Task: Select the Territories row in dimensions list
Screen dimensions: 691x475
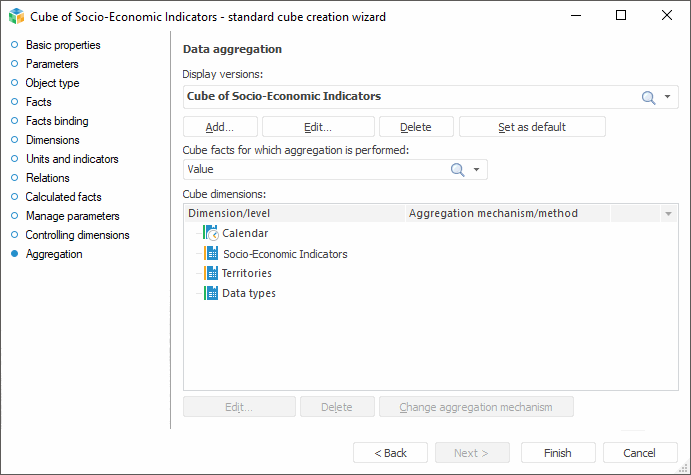Action: pos(246,273)
